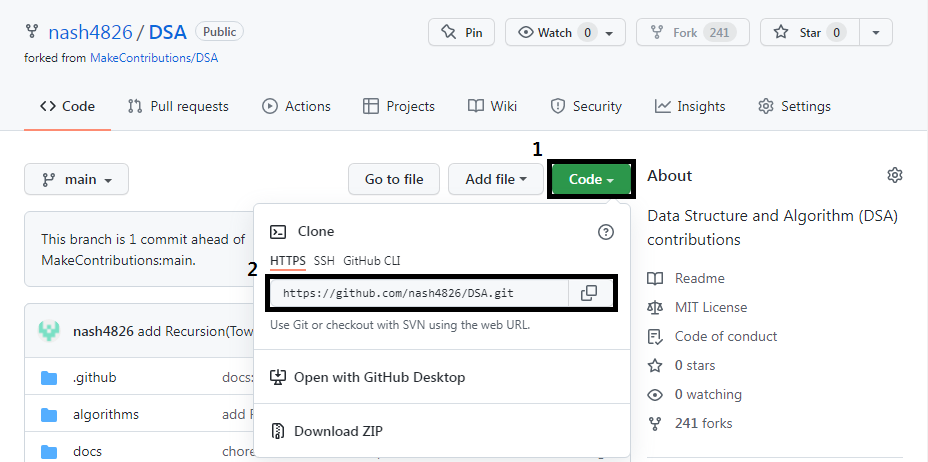
Task: Click the About settings gear icon
Action: (895, 175)
